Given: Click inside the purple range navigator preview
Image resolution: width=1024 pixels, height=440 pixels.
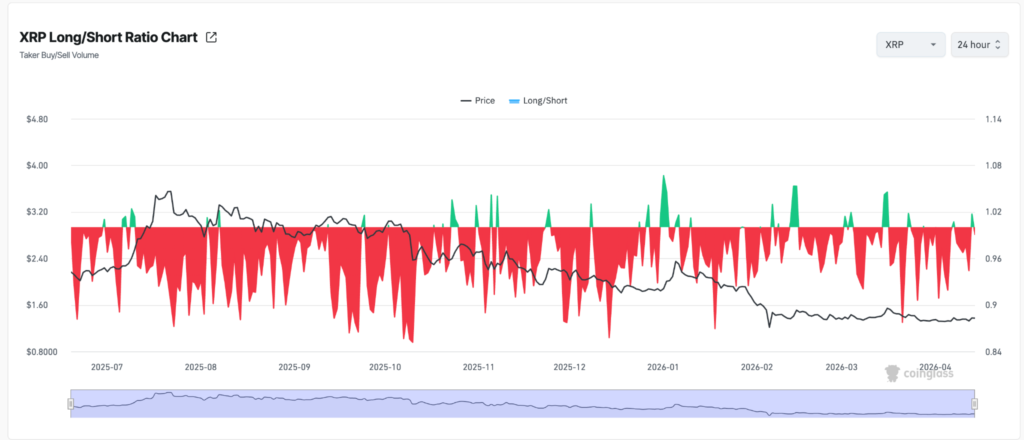Looking at the screenshot, I should 520,403.
